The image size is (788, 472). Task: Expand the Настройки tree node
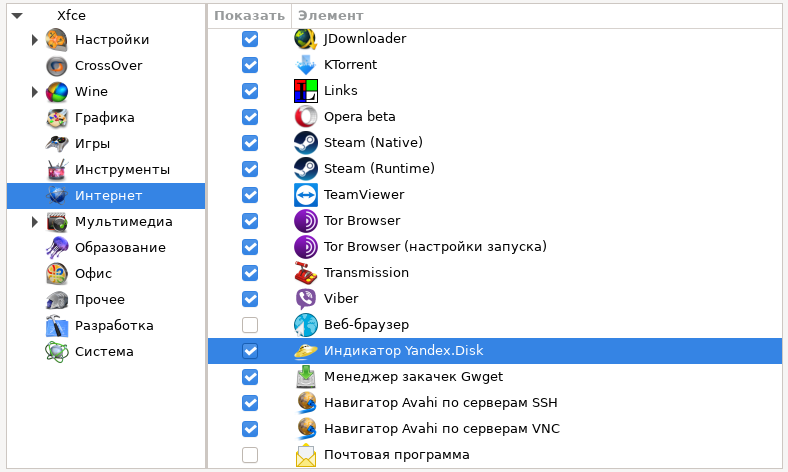click(x=35, y=40)
